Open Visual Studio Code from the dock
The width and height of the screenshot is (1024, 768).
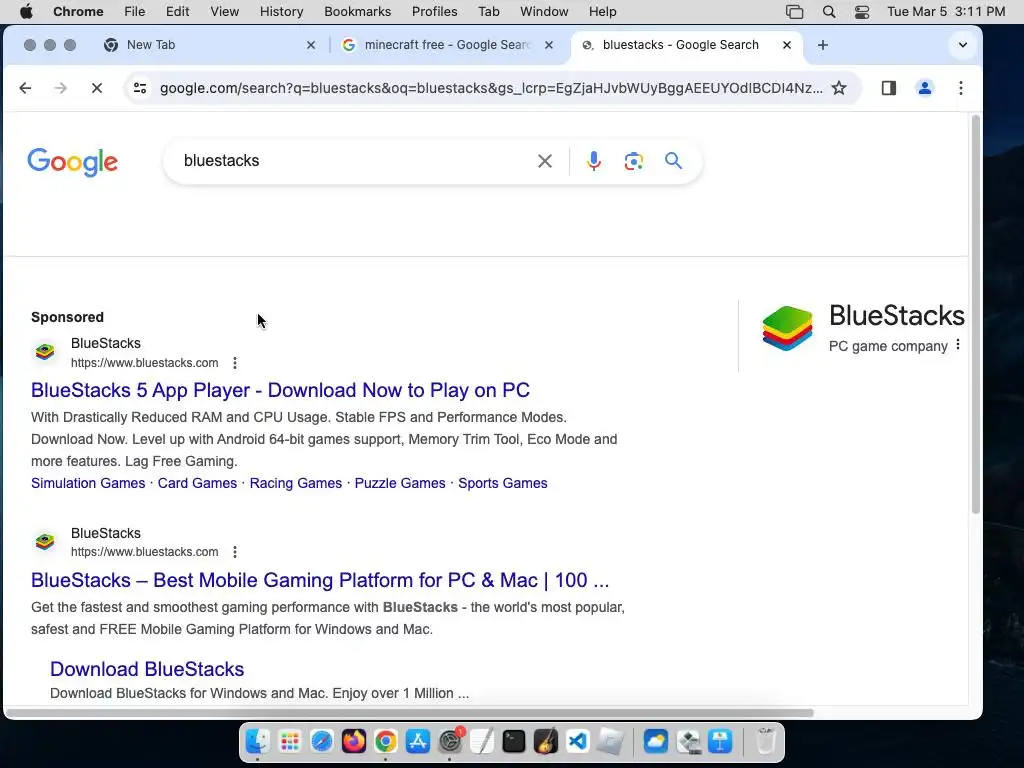click(577, 742)
